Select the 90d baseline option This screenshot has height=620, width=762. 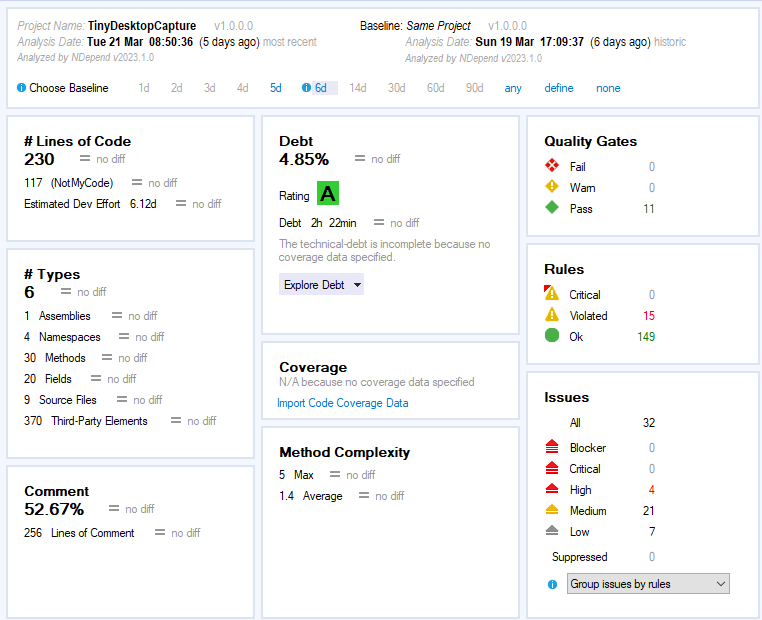point(474,88)
